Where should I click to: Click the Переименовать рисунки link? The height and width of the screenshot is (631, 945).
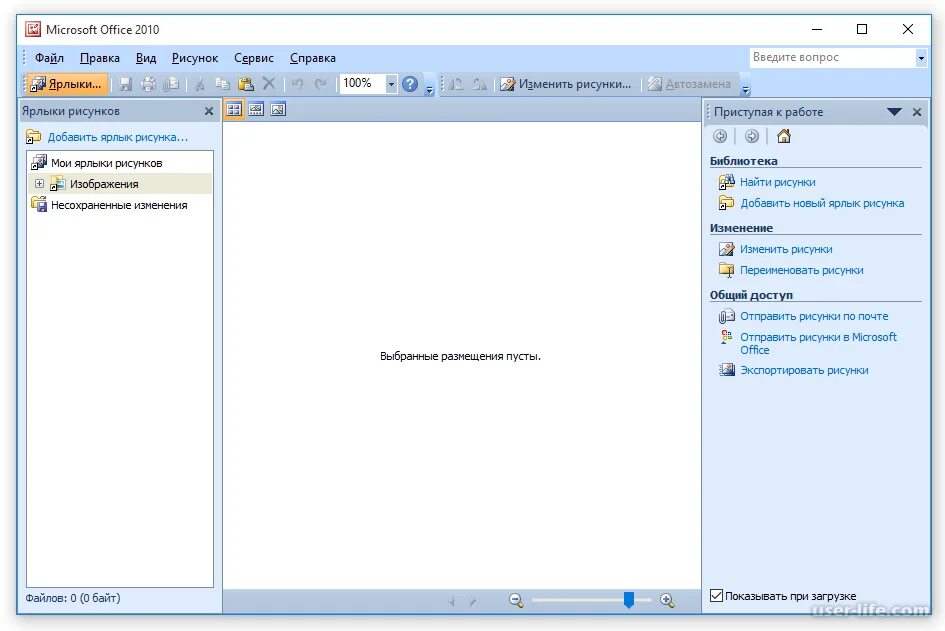(x=802, y=270)
